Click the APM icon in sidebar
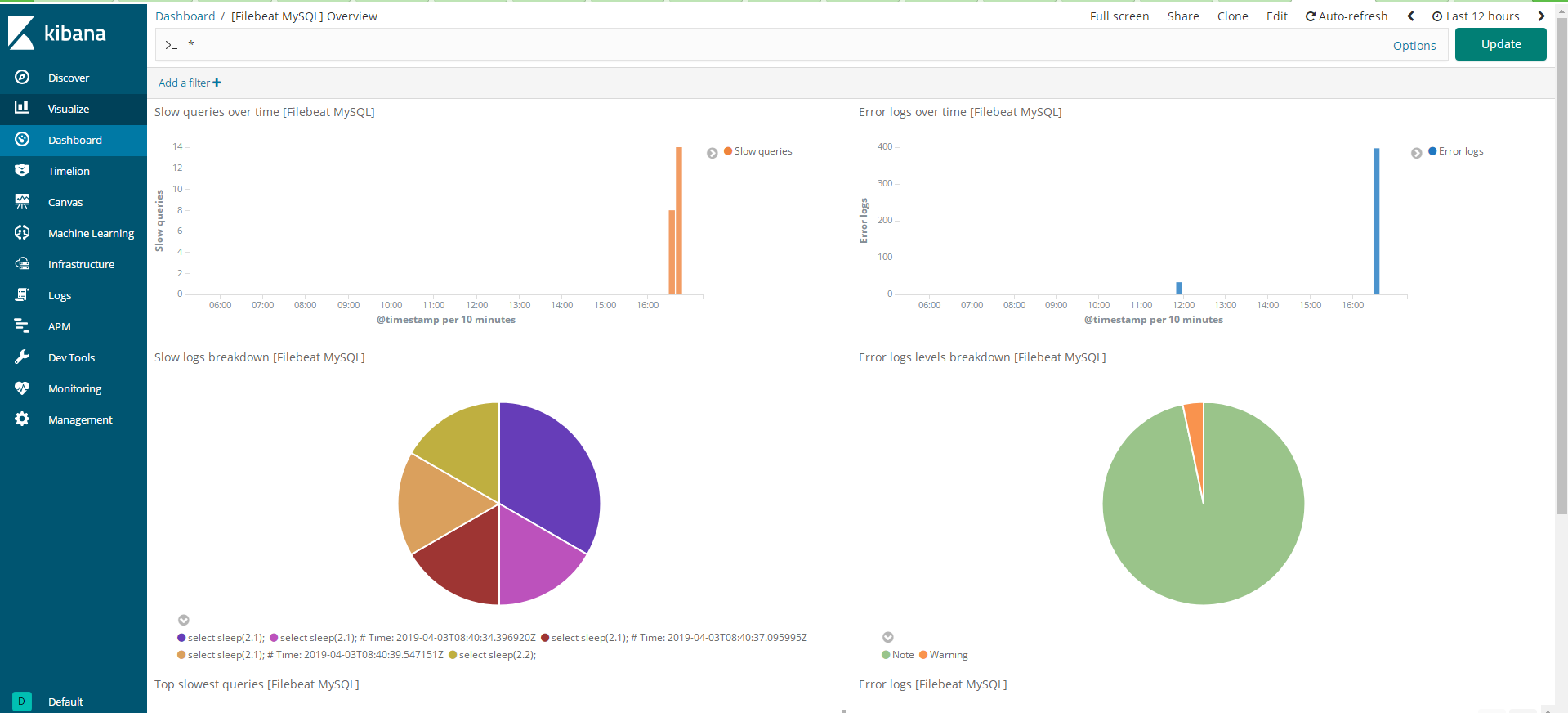 tap(22, 325)
